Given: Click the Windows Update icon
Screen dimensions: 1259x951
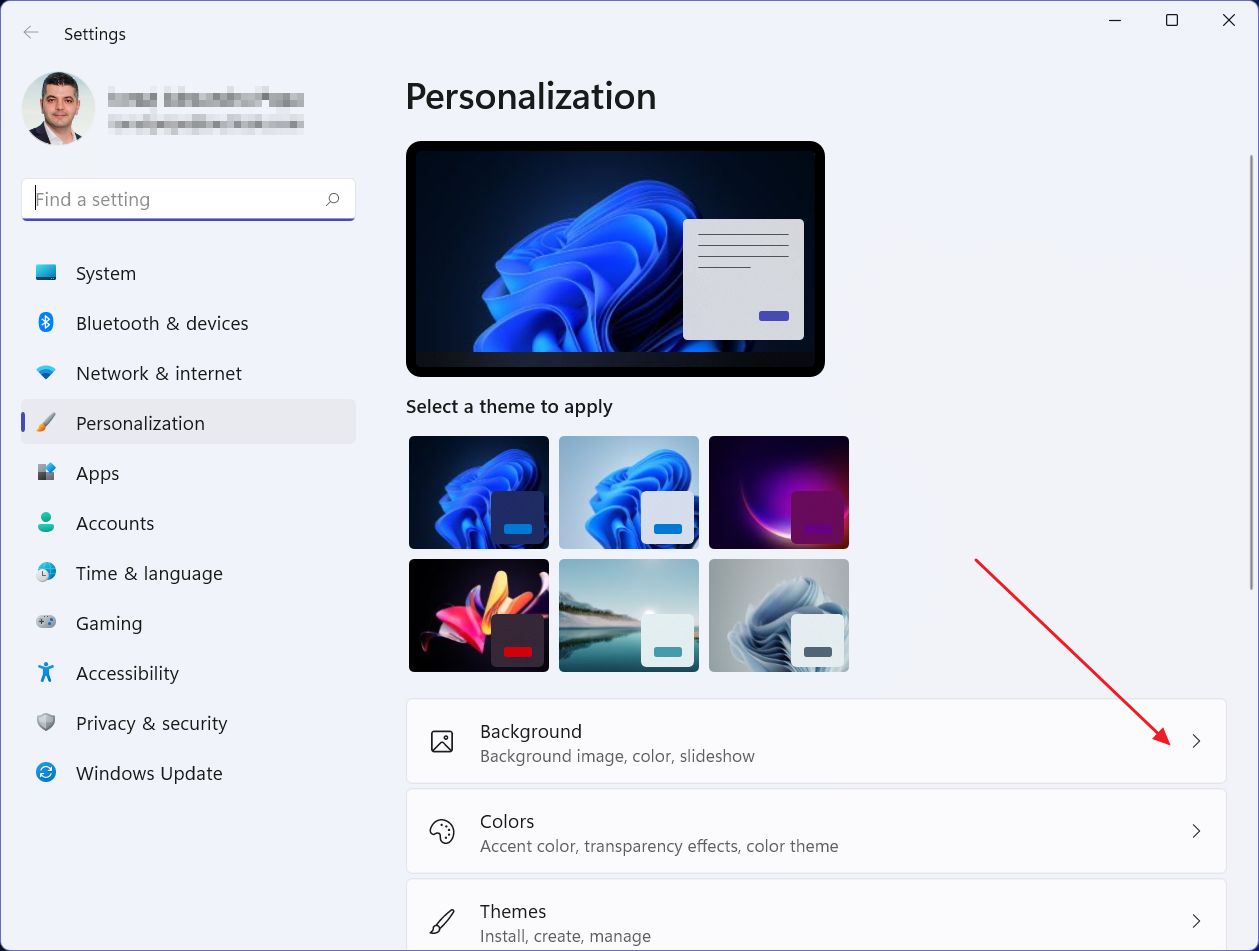Looking at the screenshot, I should 46,772.
